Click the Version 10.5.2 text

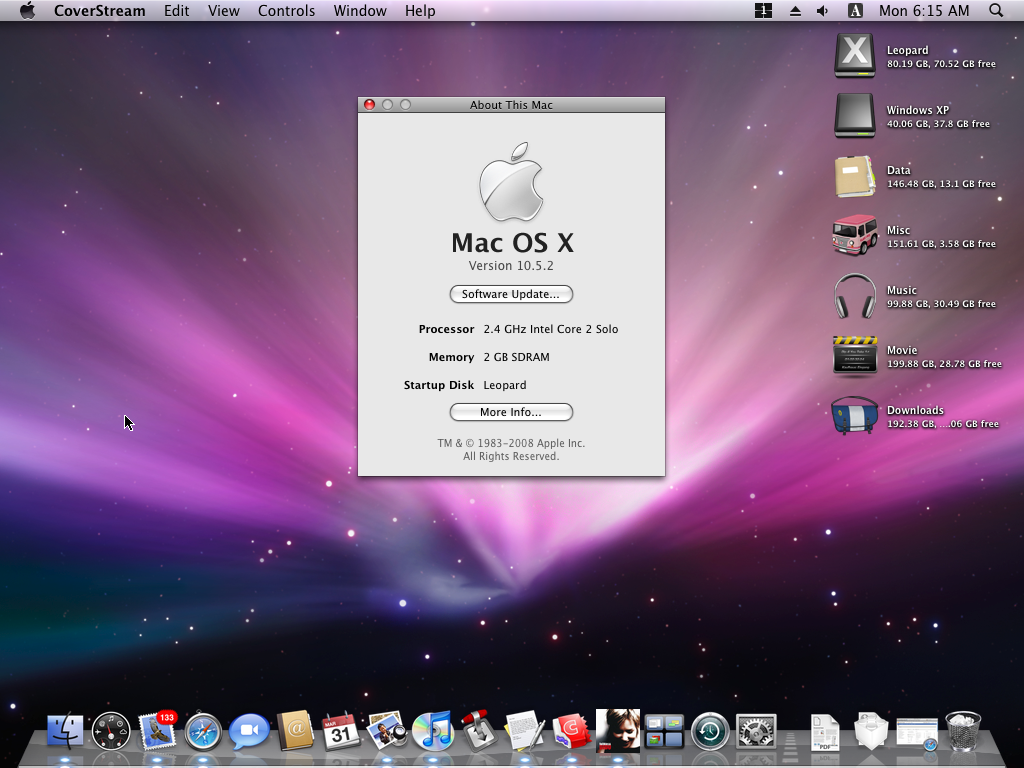[x=511, y=266]
